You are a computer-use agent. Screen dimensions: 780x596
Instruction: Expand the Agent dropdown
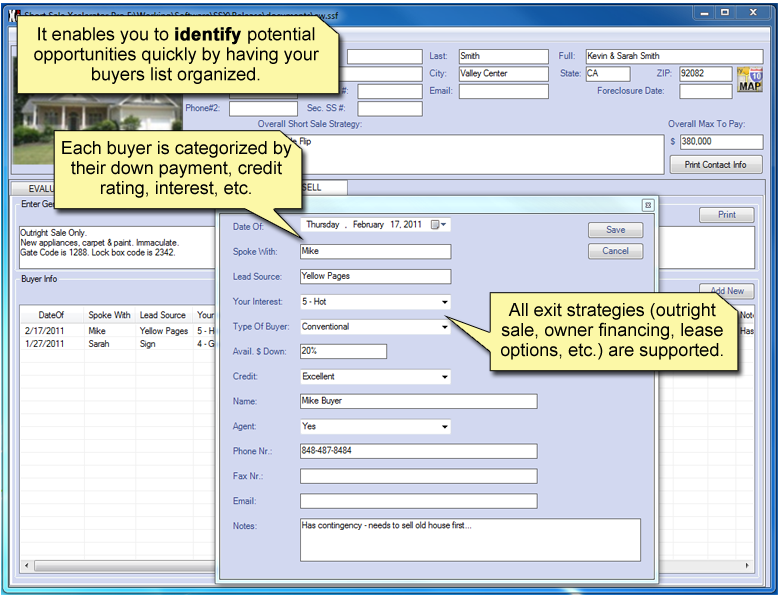tap(444, 426)
